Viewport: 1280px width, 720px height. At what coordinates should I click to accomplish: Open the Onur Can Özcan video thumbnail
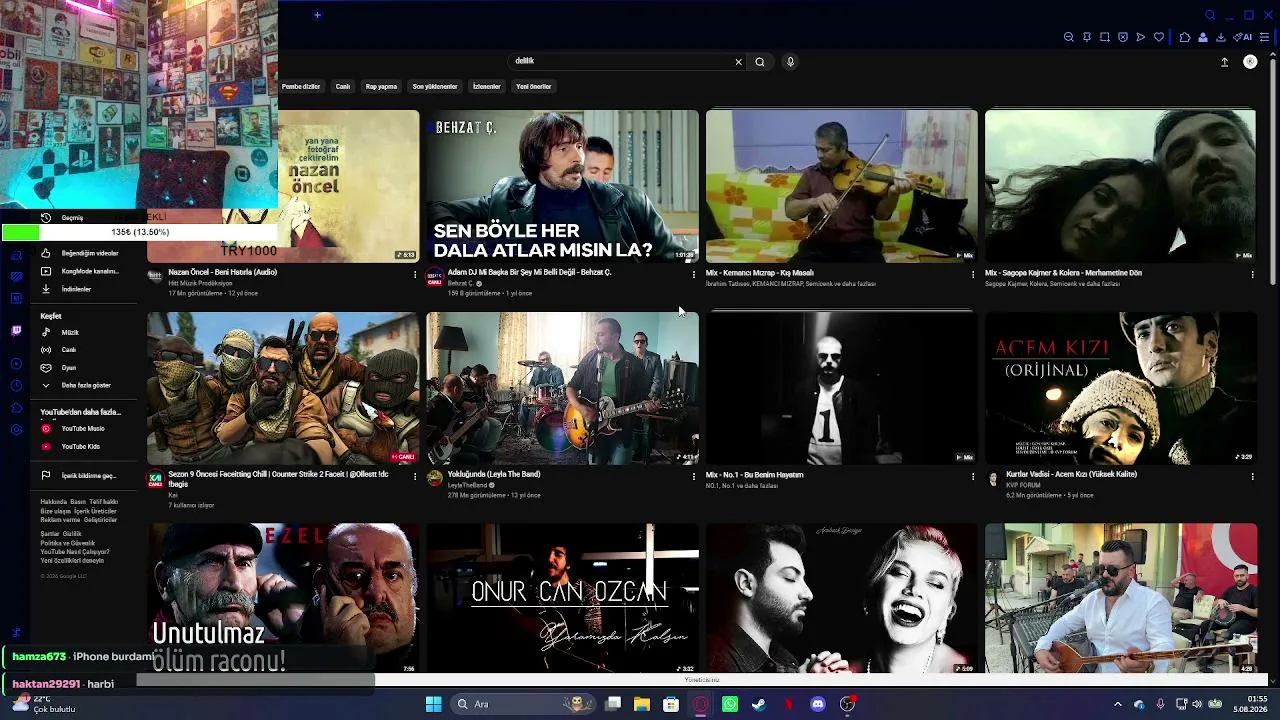[x=562, y=598]
